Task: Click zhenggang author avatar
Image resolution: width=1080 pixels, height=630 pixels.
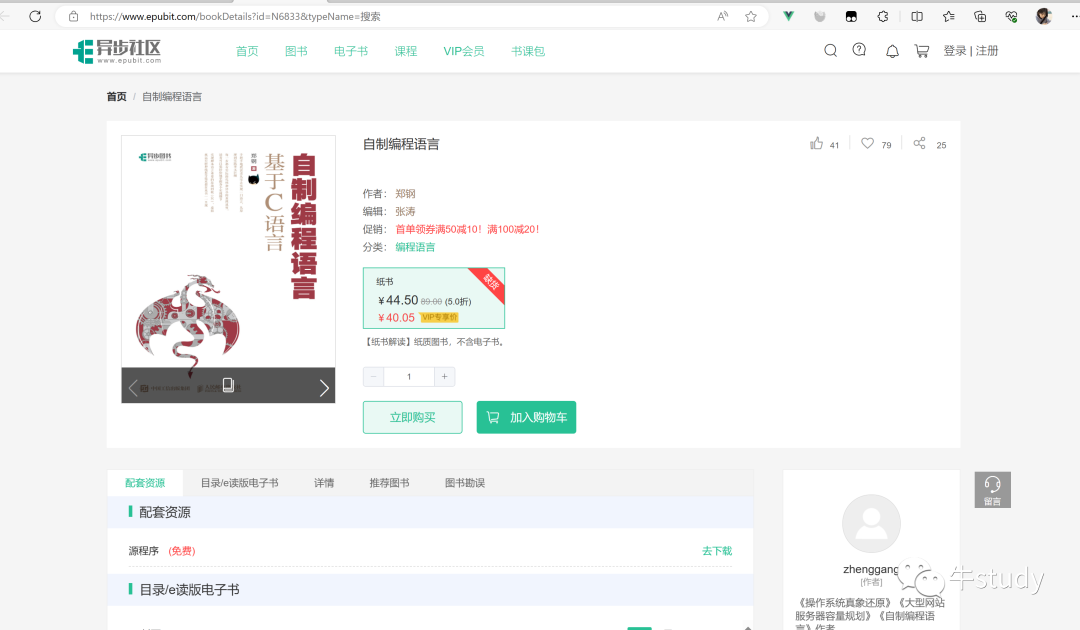Action: [x=871, y=523]
